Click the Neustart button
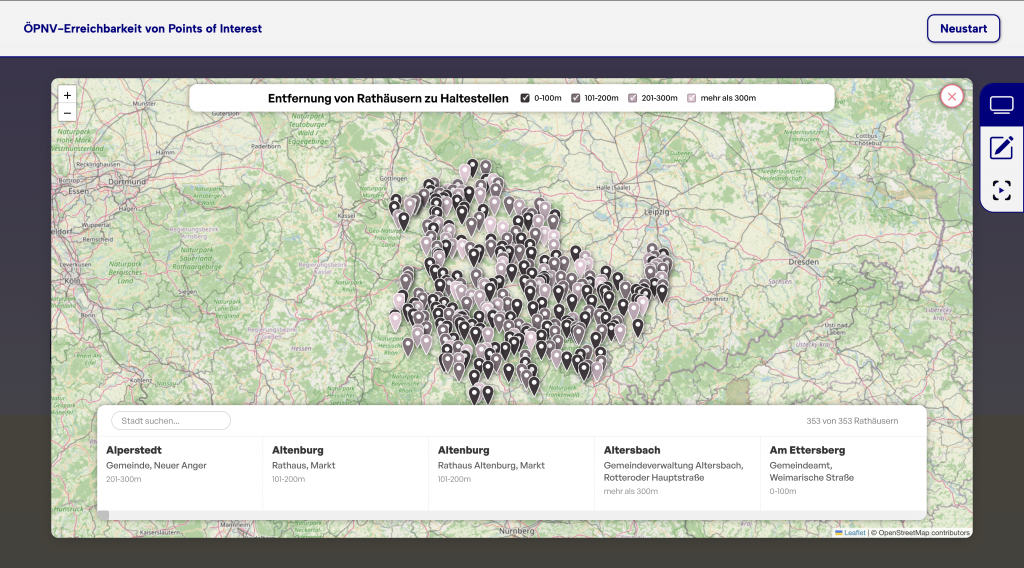This screenshot has height=568, width=1024. pyautogui.click(x=963, y=29)
